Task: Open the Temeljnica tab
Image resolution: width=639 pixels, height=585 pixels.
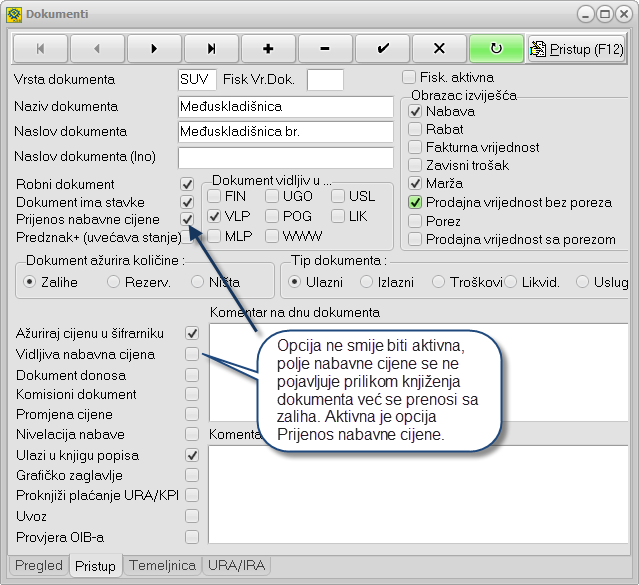Action: (x=162, y=566)
